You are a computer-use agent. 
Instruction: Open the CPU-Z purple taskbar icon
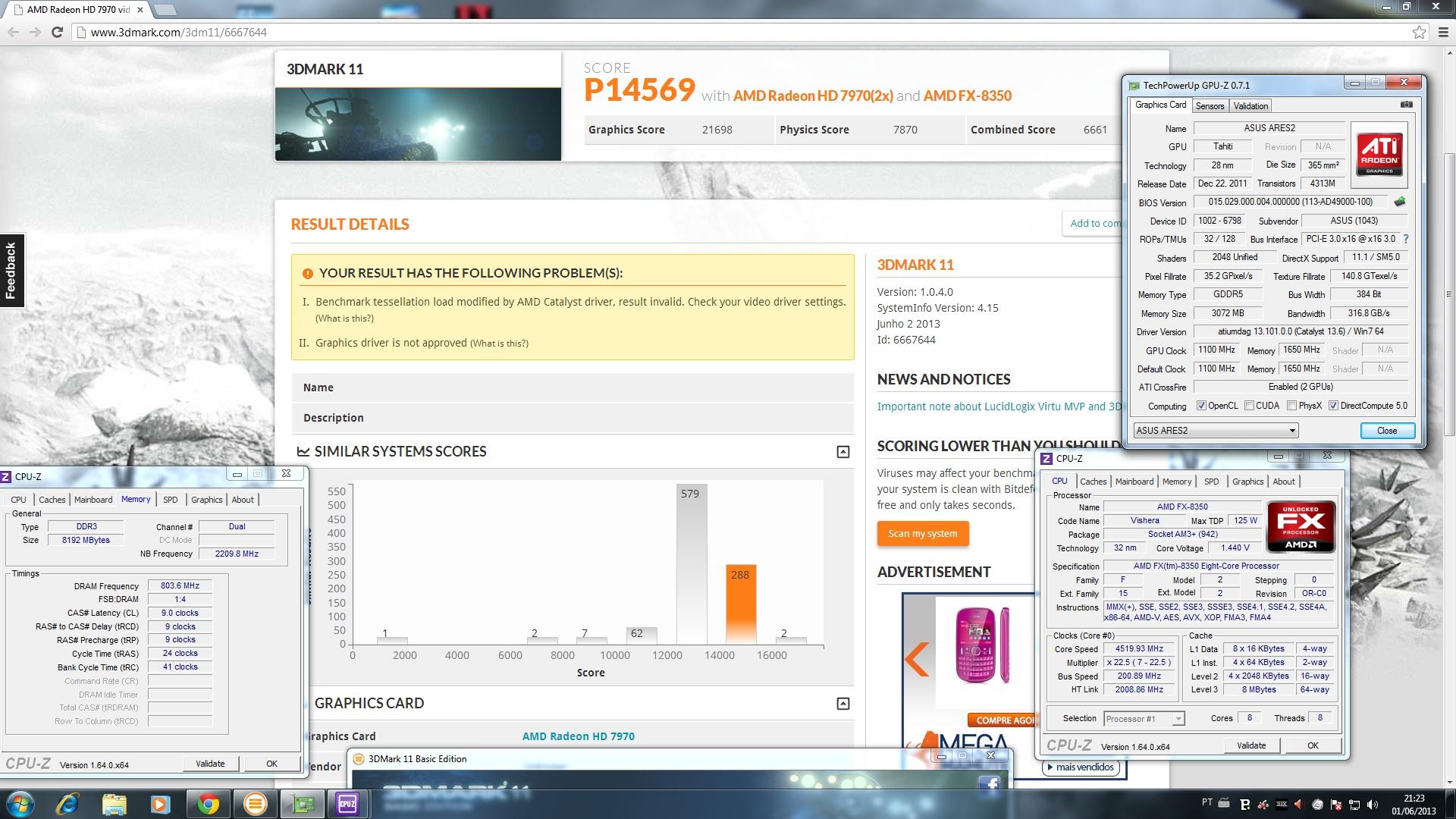click(347, 804)
